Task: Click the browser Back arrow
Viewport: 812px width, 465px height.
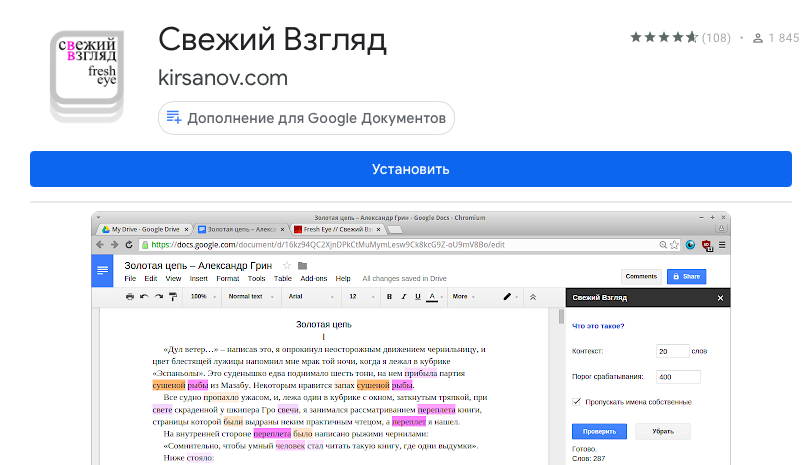Action: point(100,244)
